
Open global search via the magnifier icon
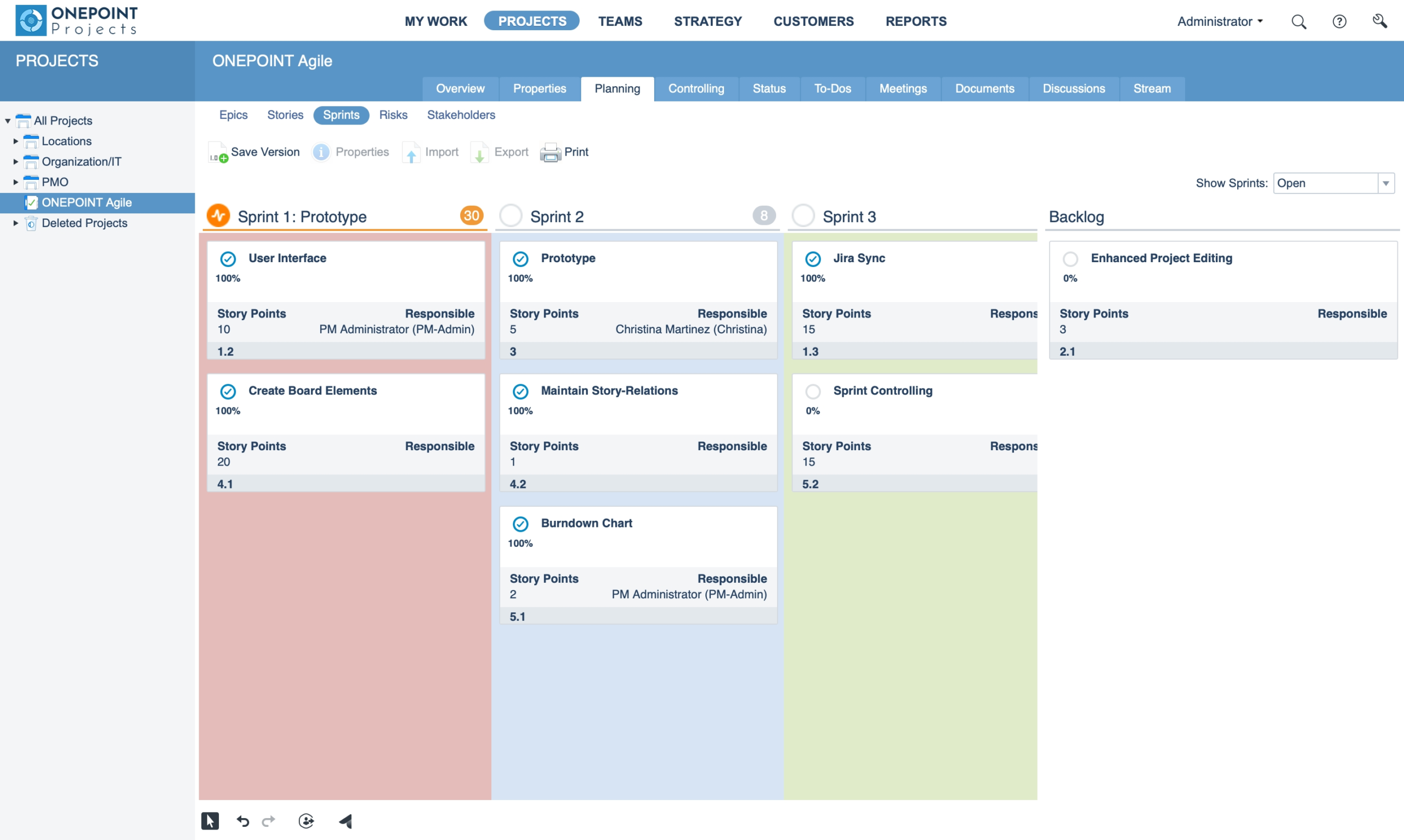point(1299,21)
